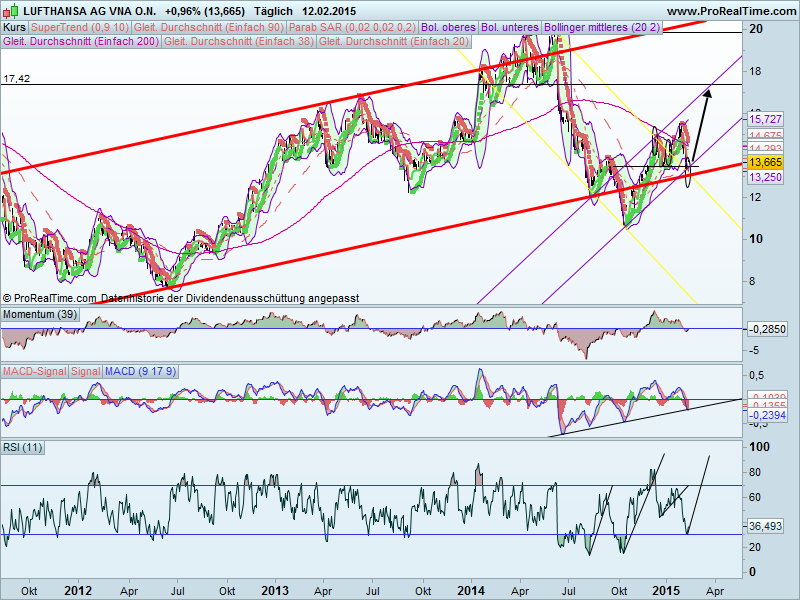Click the 13,250 price tag
This screenshot has height=600, width=800.
[x=765, y=177]
